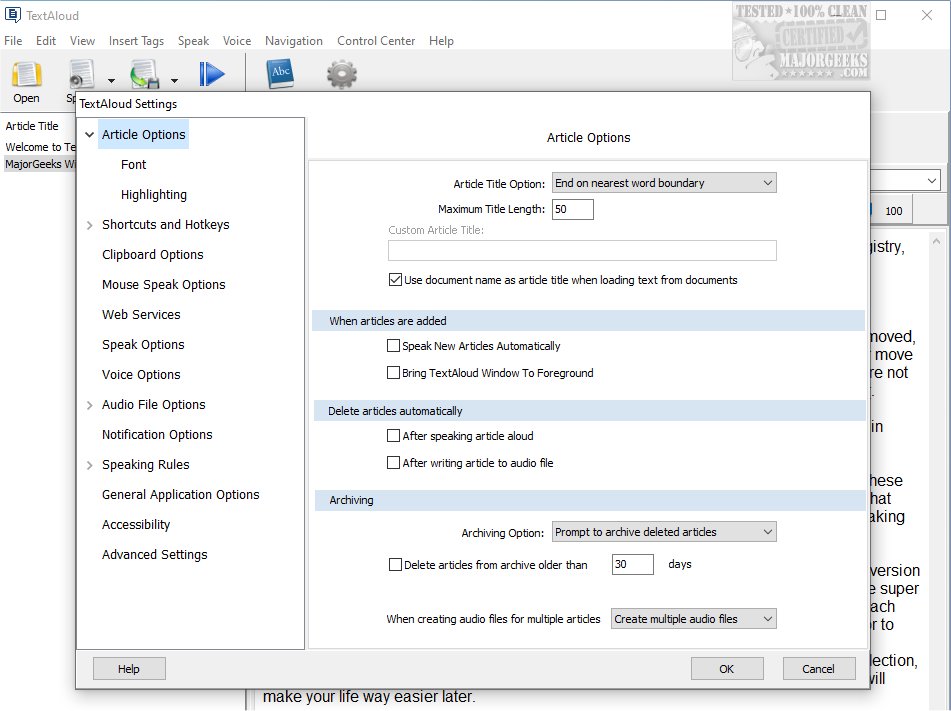
Task: Select Audio File Options label in tree
Action: pyautogui.click(x=153, y=405)
